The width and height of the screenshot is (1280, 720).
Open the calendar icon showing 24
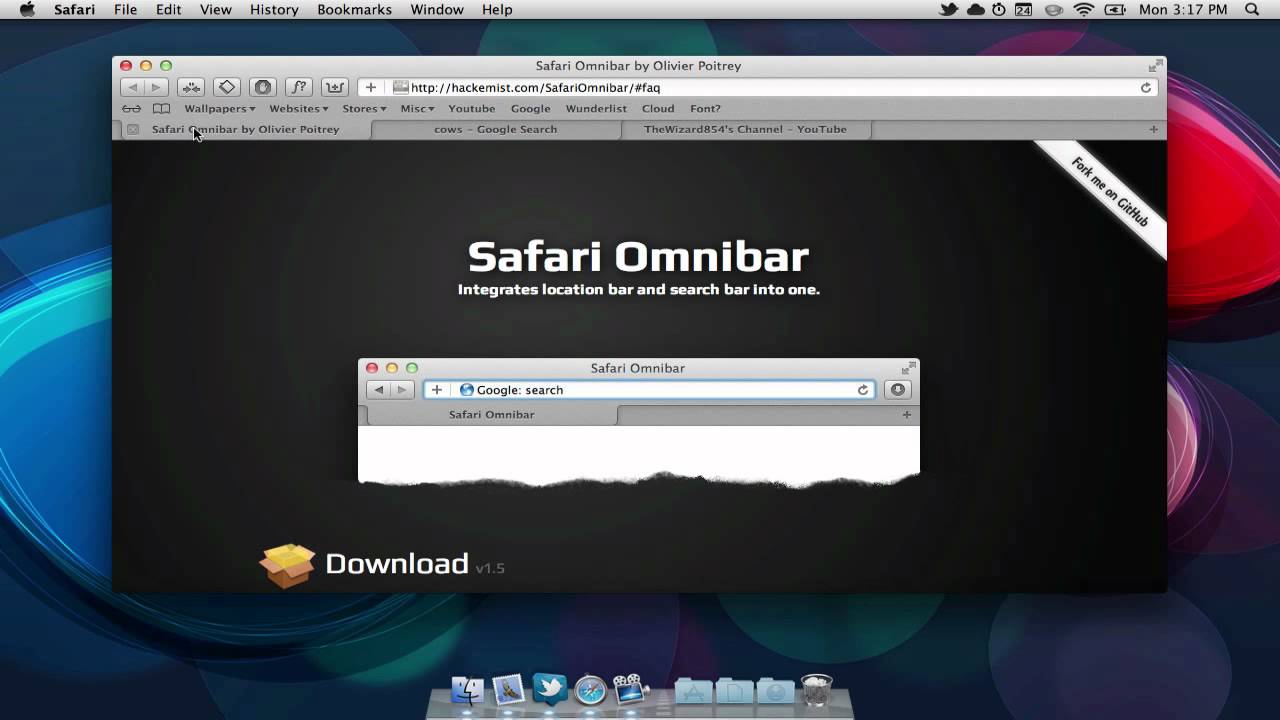point(1023,9)
